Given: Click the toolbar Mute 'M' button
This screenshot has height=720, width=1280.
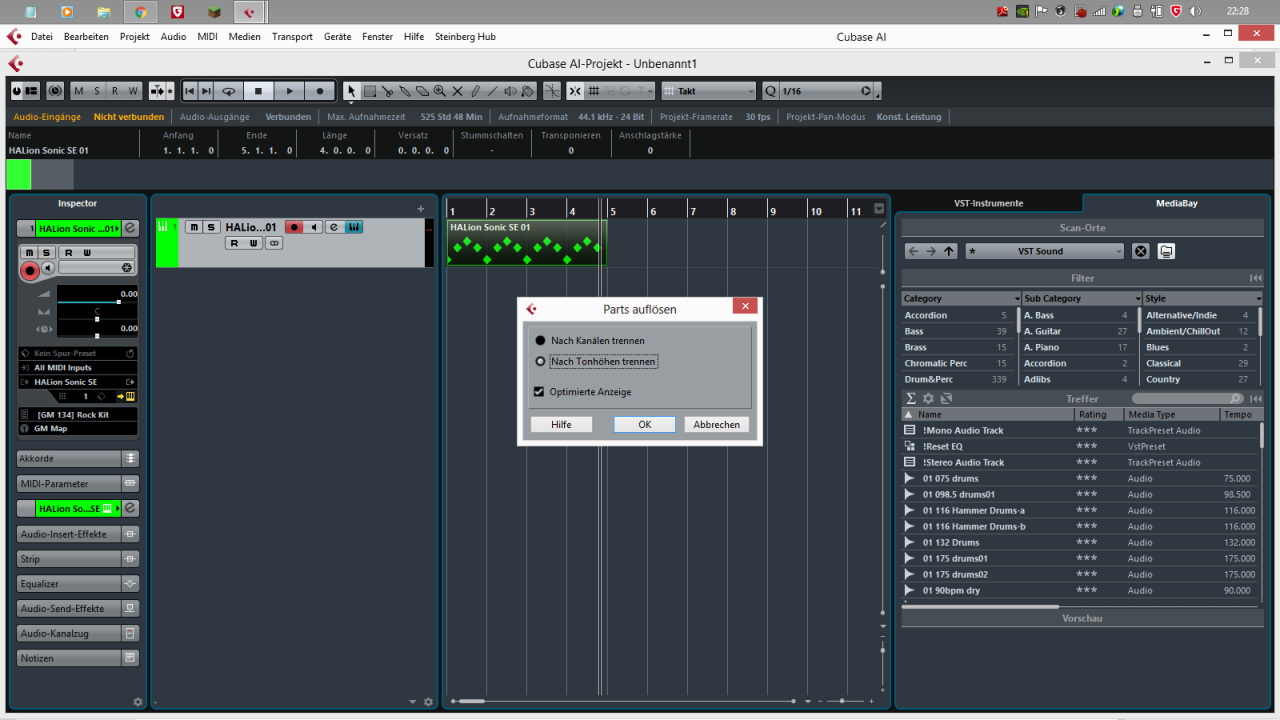Looking at the screenshot, I should 79,91.
